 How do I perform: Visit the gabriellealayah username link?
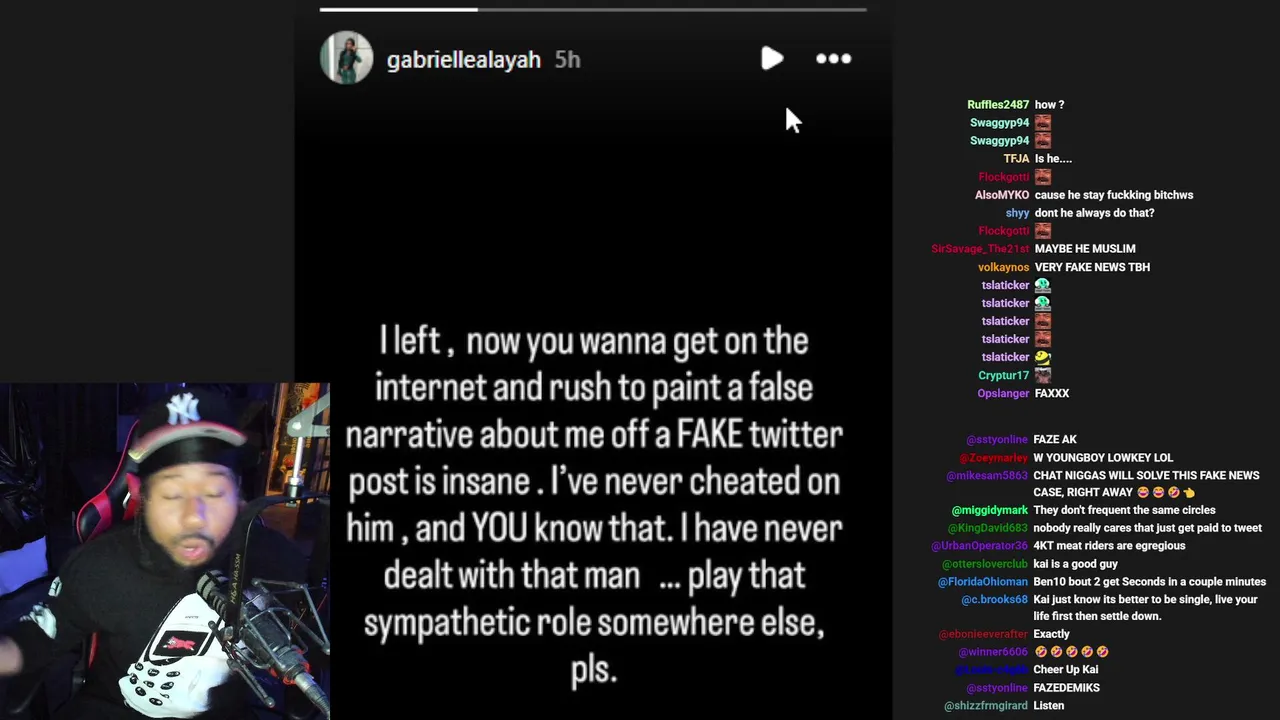coord(463,60)
